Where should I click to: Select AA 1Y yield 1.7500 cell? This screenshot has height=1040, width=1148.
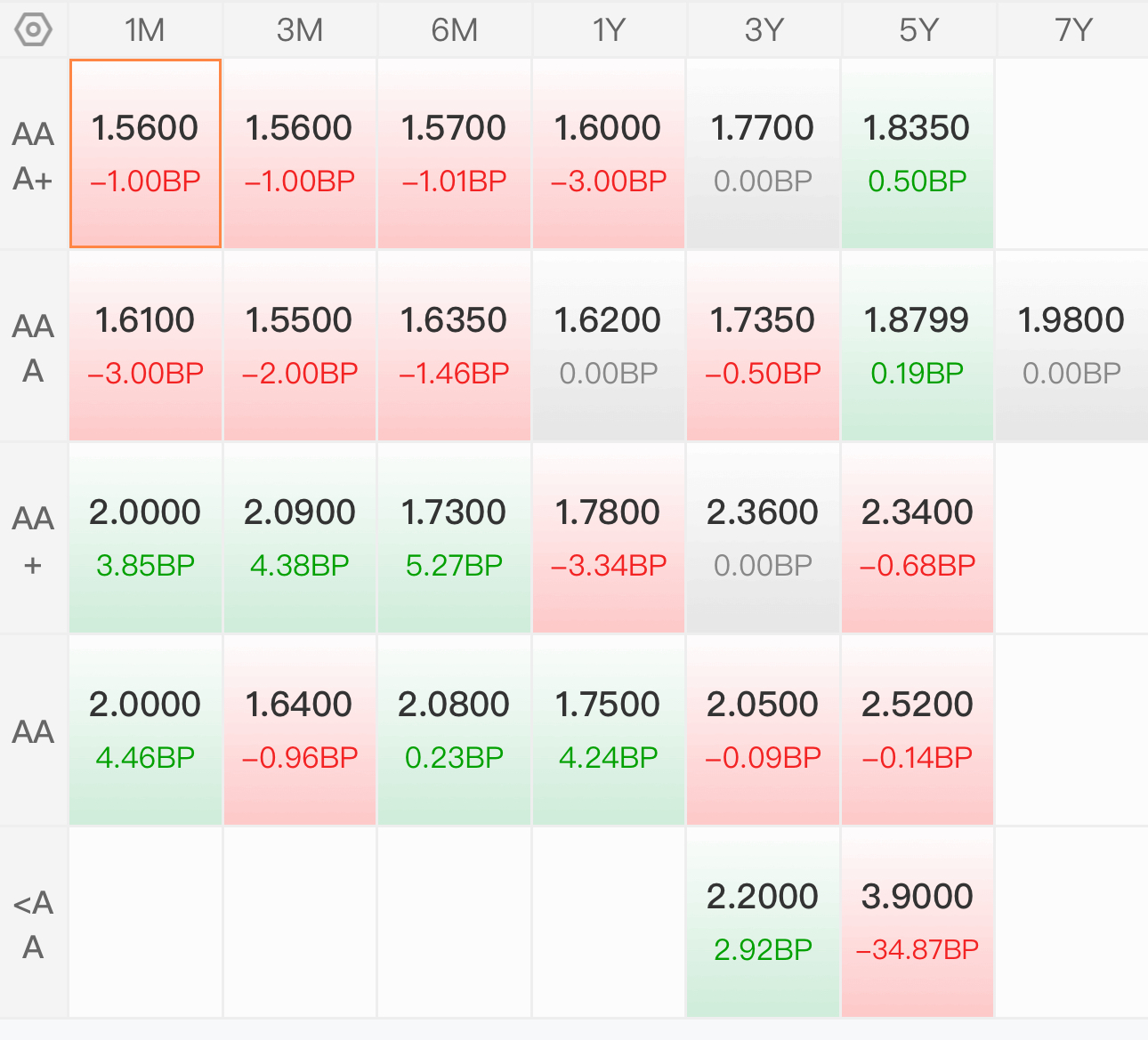coord(609,730)
